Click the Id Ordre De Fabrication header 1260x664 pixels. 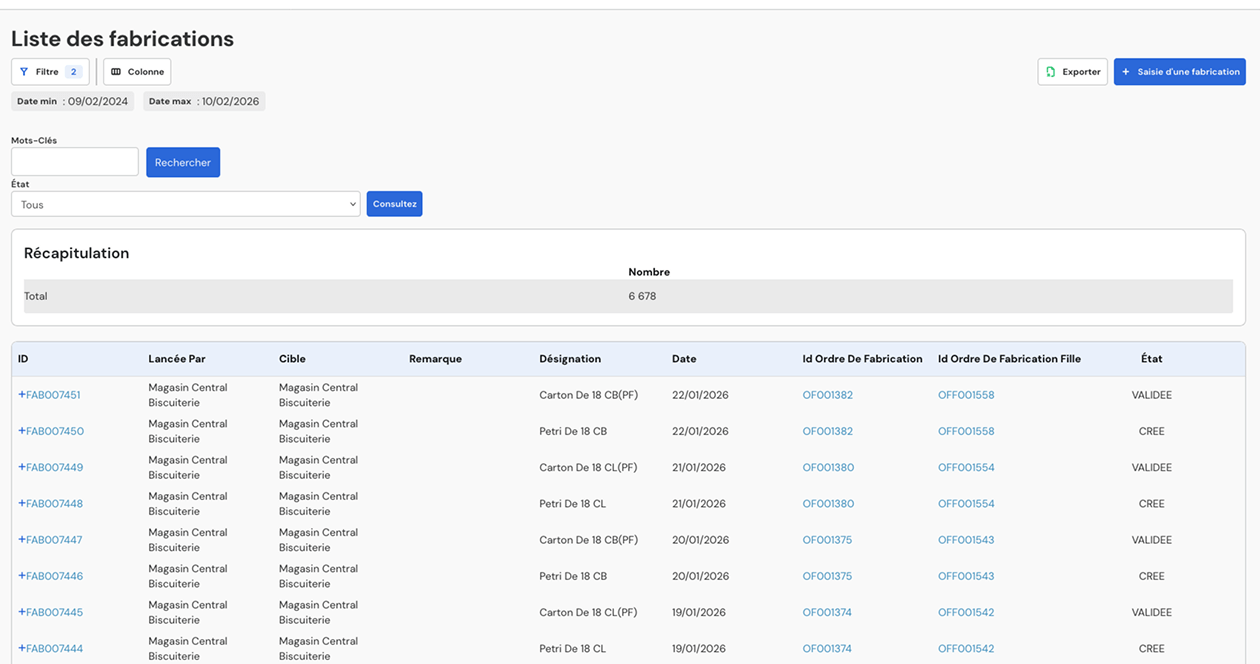click(862, 358)
